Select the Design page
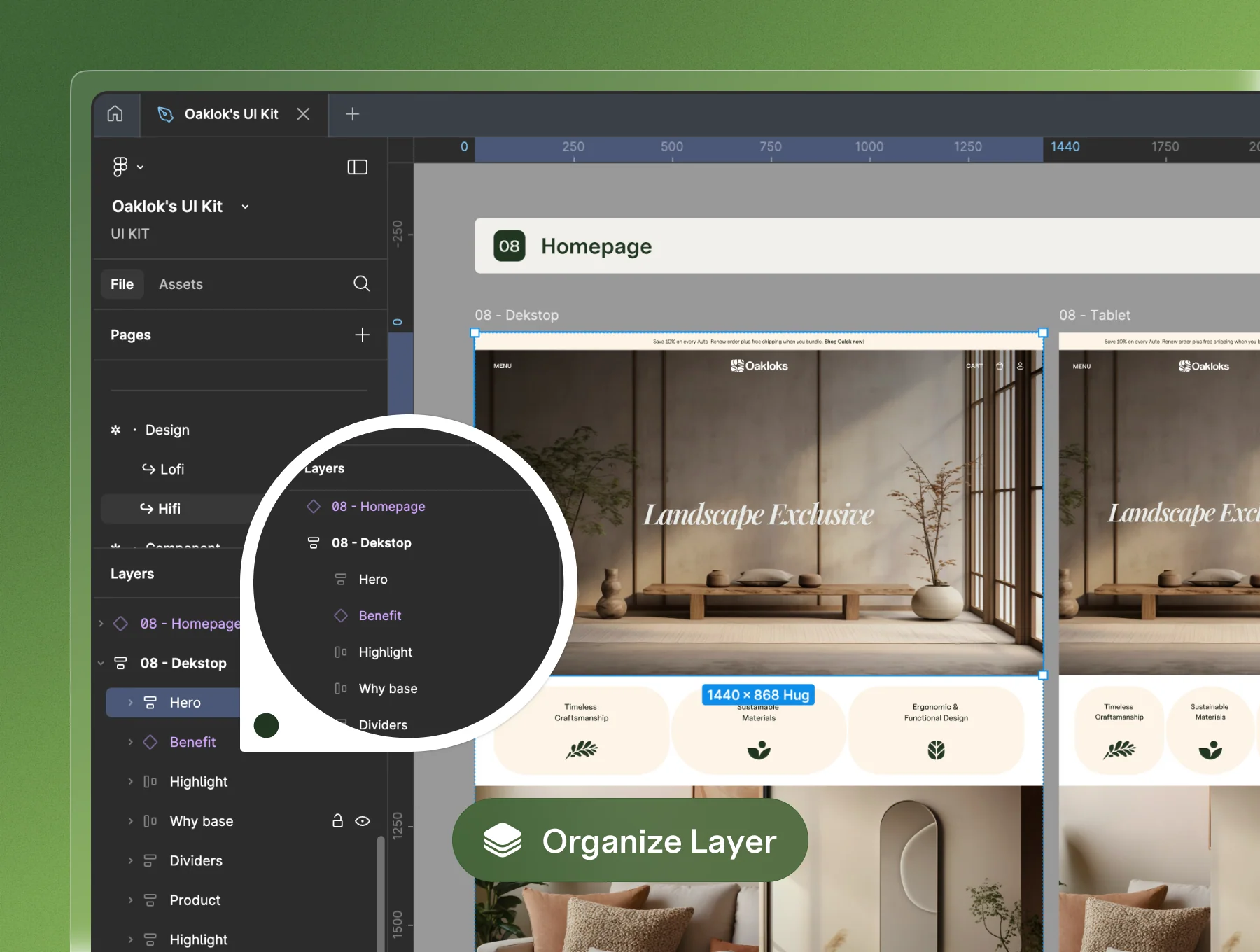This screenshot has height=952, width=1260. [x=167, y=430]
